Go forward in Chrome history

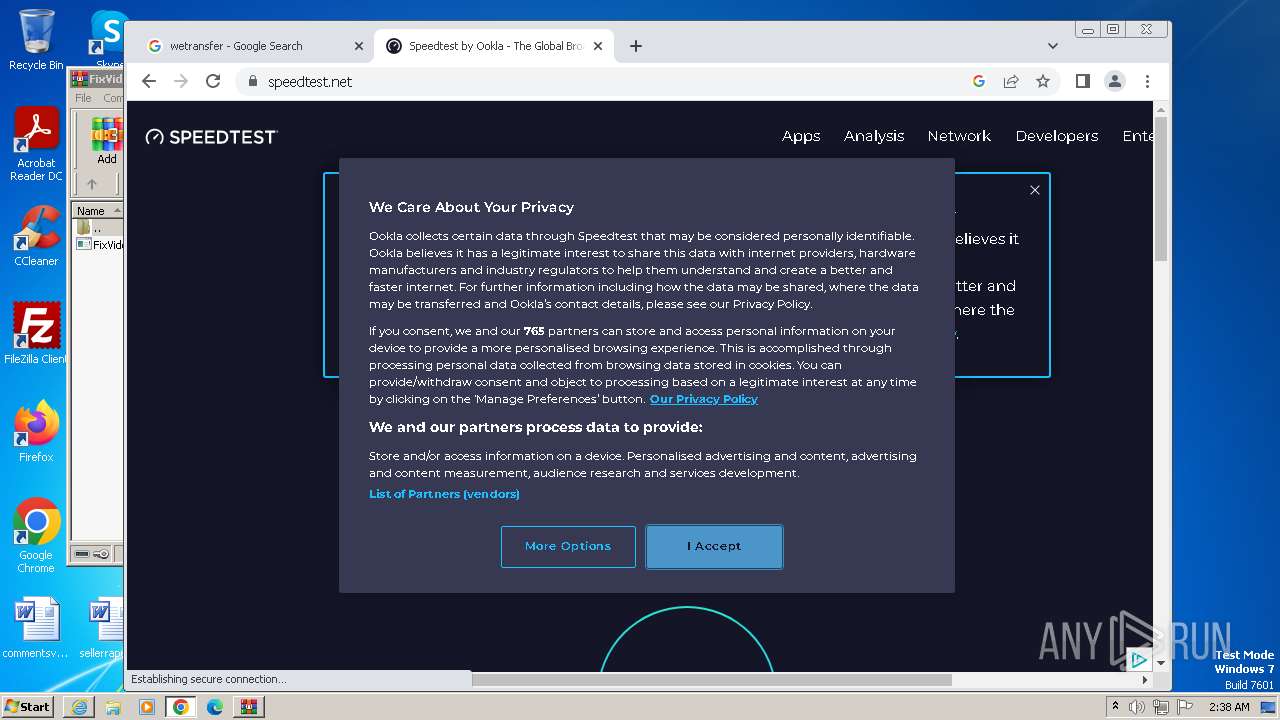click(181, 82)
